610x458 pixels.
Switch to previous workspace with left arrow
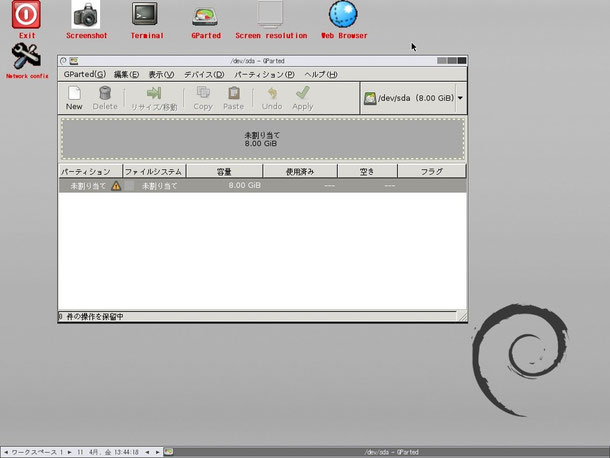pyautogui.click(x=6, y=452)
